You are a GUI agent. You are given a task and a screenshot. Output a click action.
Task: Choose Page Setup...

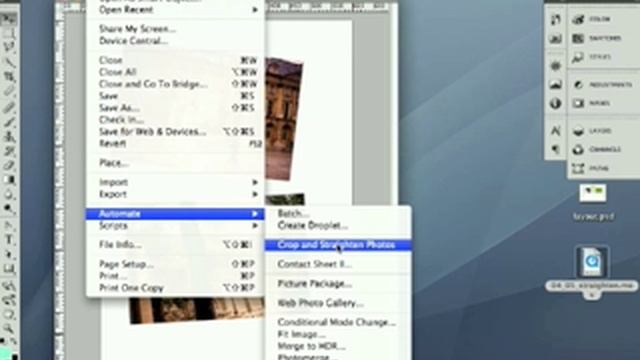coord(175,264)
